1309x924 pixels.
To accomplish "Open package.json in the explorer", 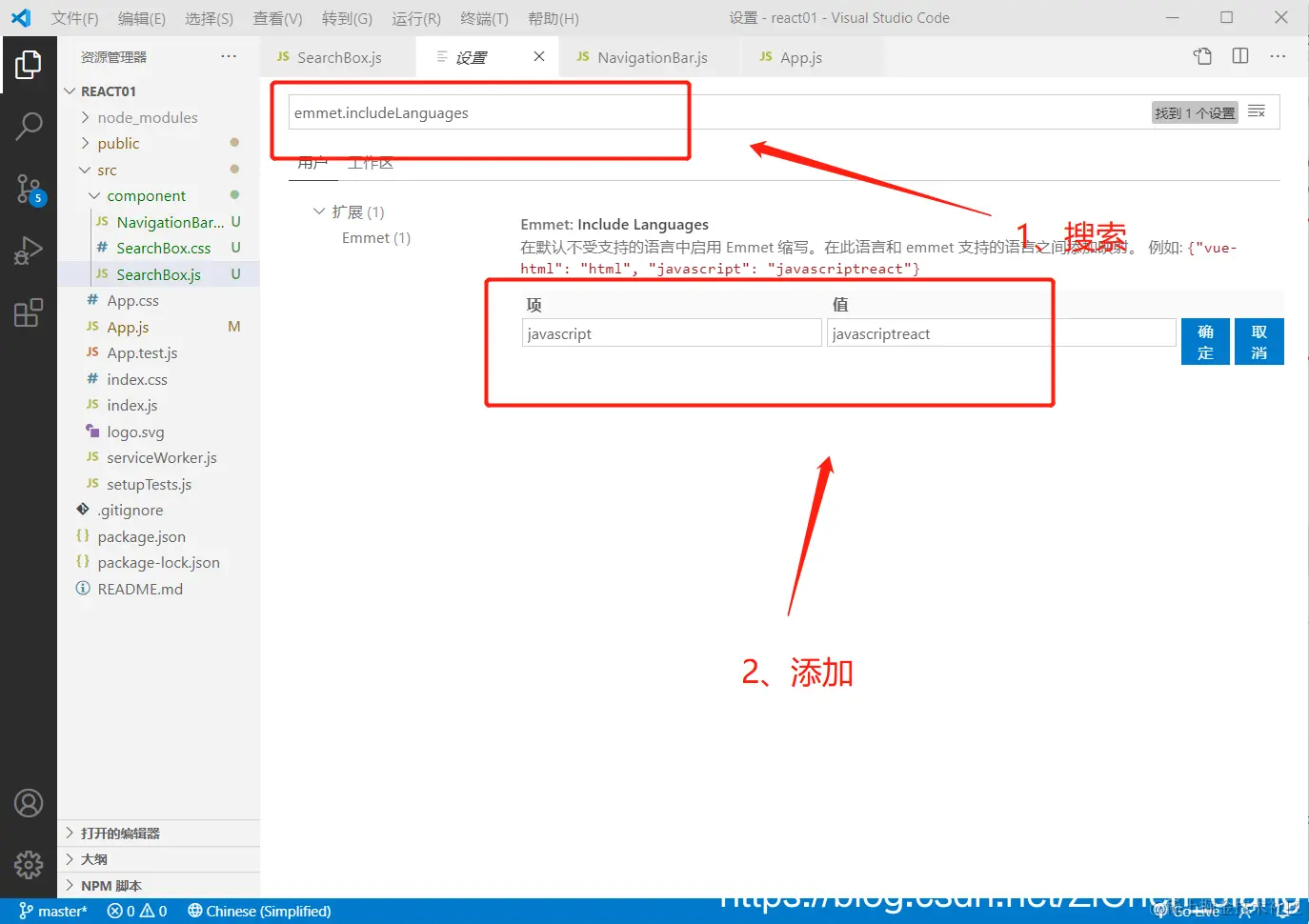I will [x=158, y=536].
